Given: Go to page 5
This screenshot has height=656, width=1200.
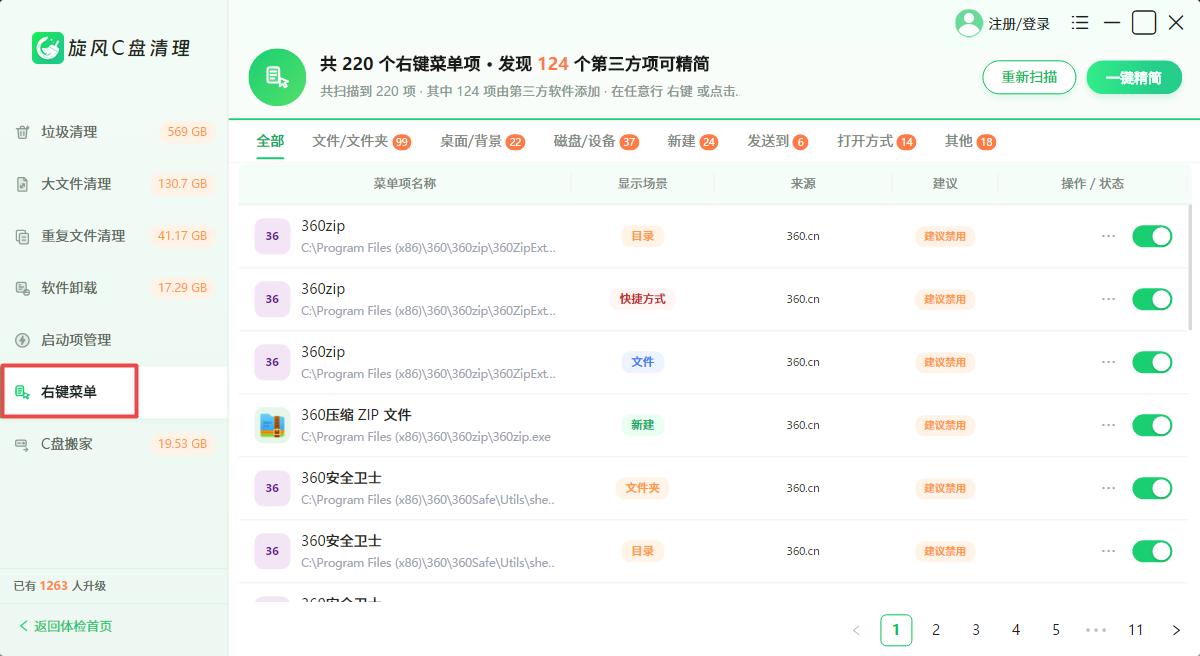Looking at the screenshot, I should coord(1056,630).
